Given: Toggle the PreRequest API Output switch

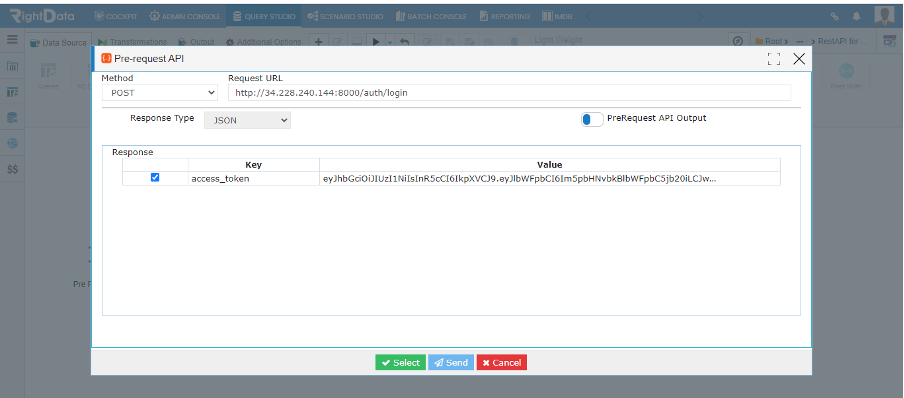Looking at the screenshot, I should (x=592, y=119).
